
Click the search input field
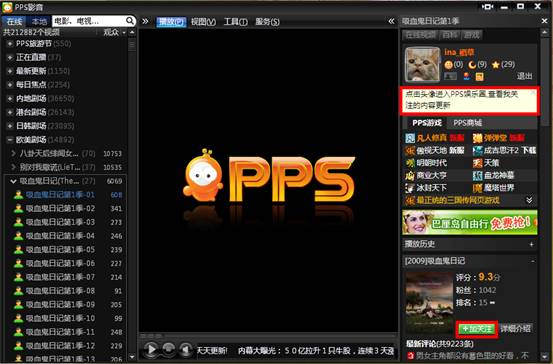(88, 21)
